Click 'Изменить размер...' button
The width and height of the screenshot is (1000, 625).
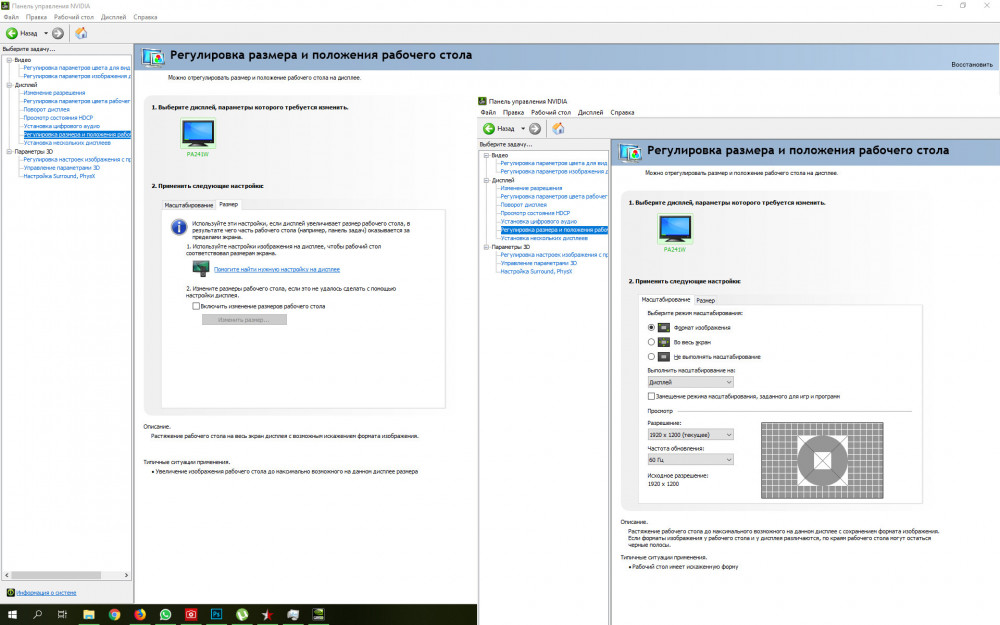click(x=244, y=320)
